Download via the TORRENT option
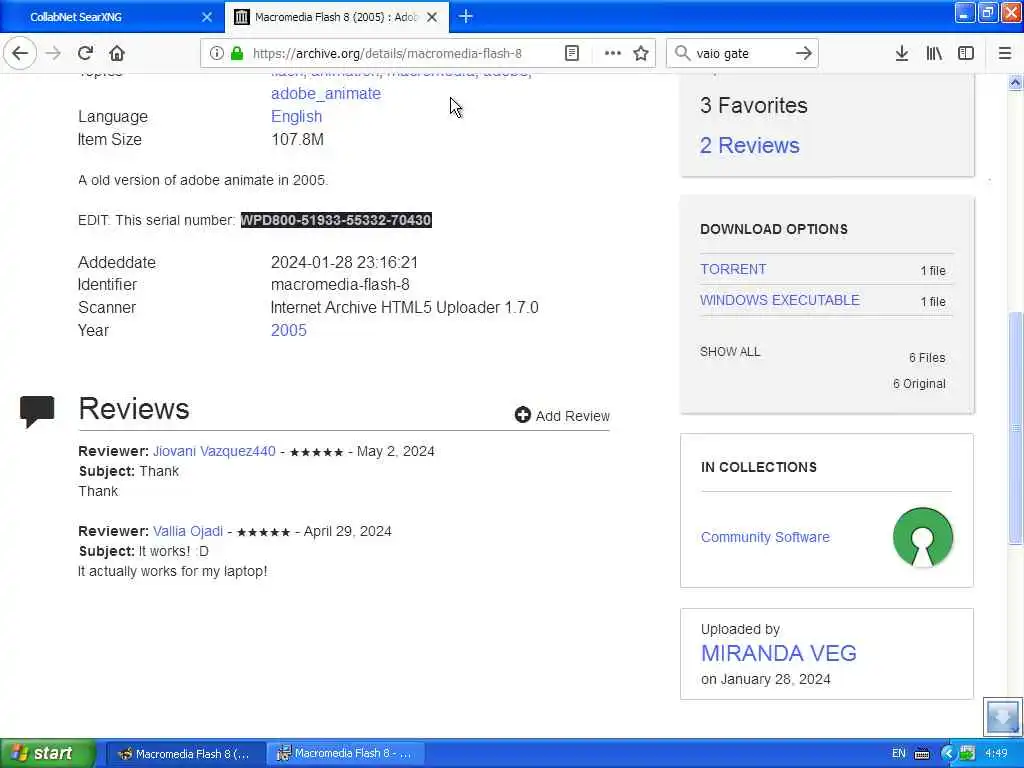1024x768 pixels. pos(733,269)
